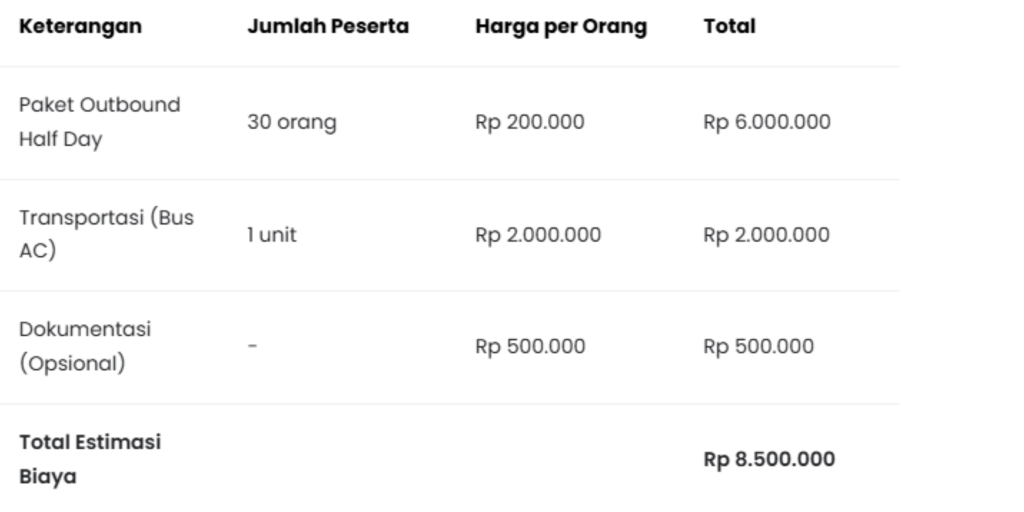The width and height of the screenshot is (1024, 512).
Task: Click Dokumentasi price per person cell
Action: (530, 347)
